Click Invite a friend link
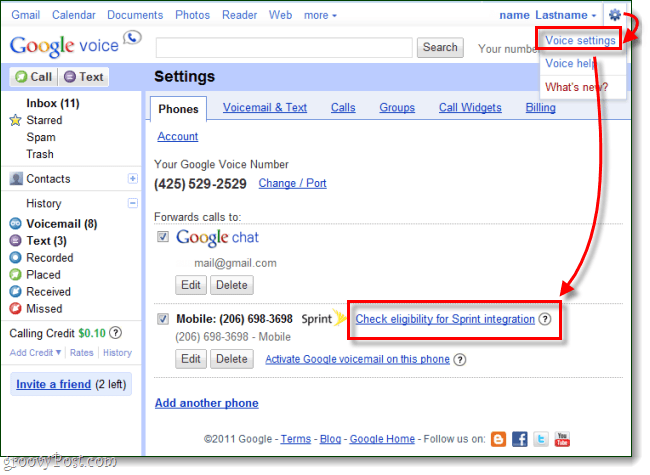The height and width of the screenshot is (475, 650). (53, 384)
